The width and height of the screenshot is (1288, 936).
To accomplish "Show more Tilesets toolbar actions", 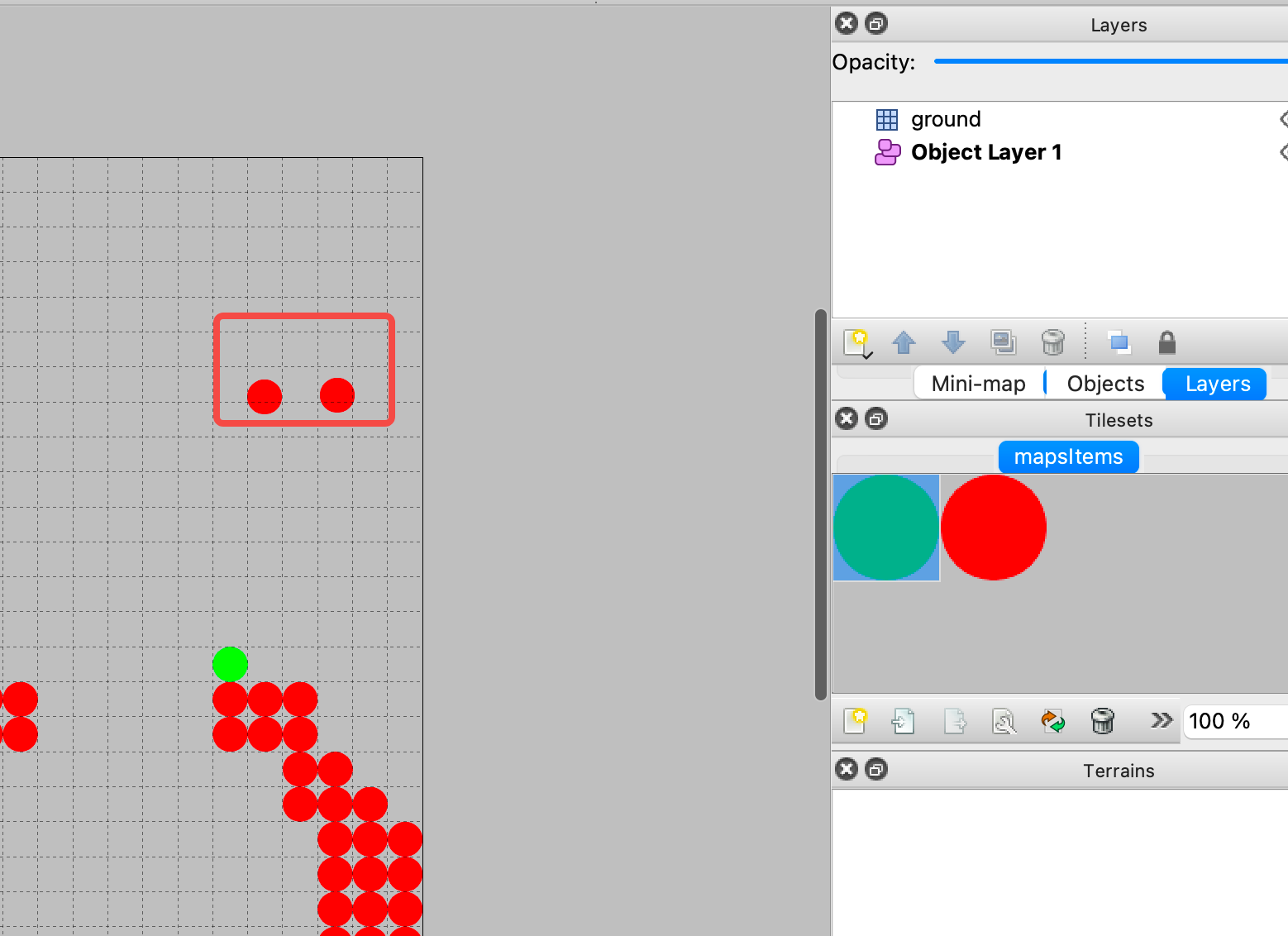I will [1162, 720].
